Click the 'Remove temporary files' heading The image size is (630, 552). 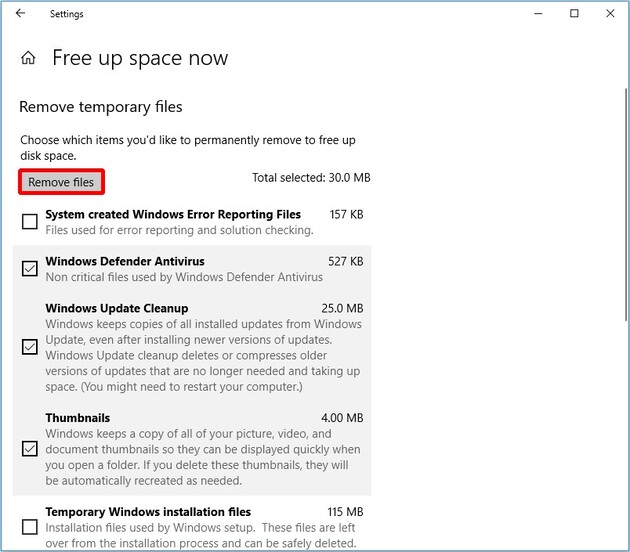point(101,107)
